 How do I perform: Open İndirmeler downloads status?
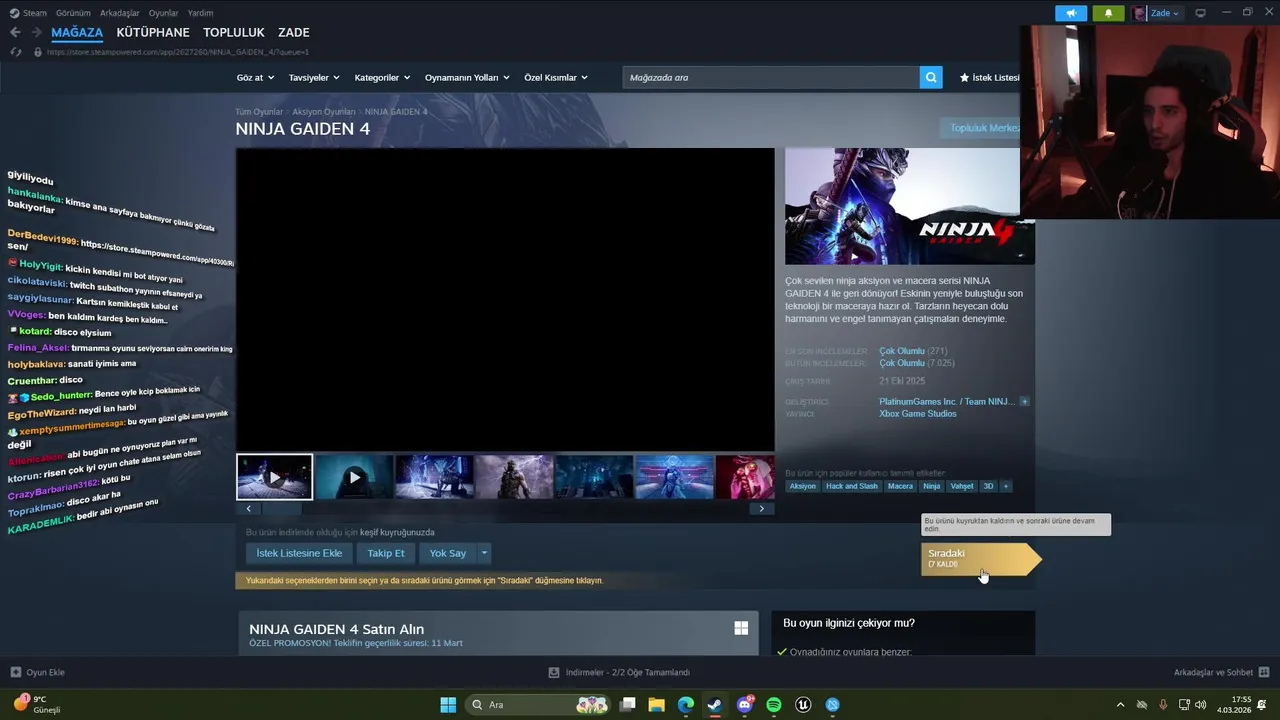(619, 672)
